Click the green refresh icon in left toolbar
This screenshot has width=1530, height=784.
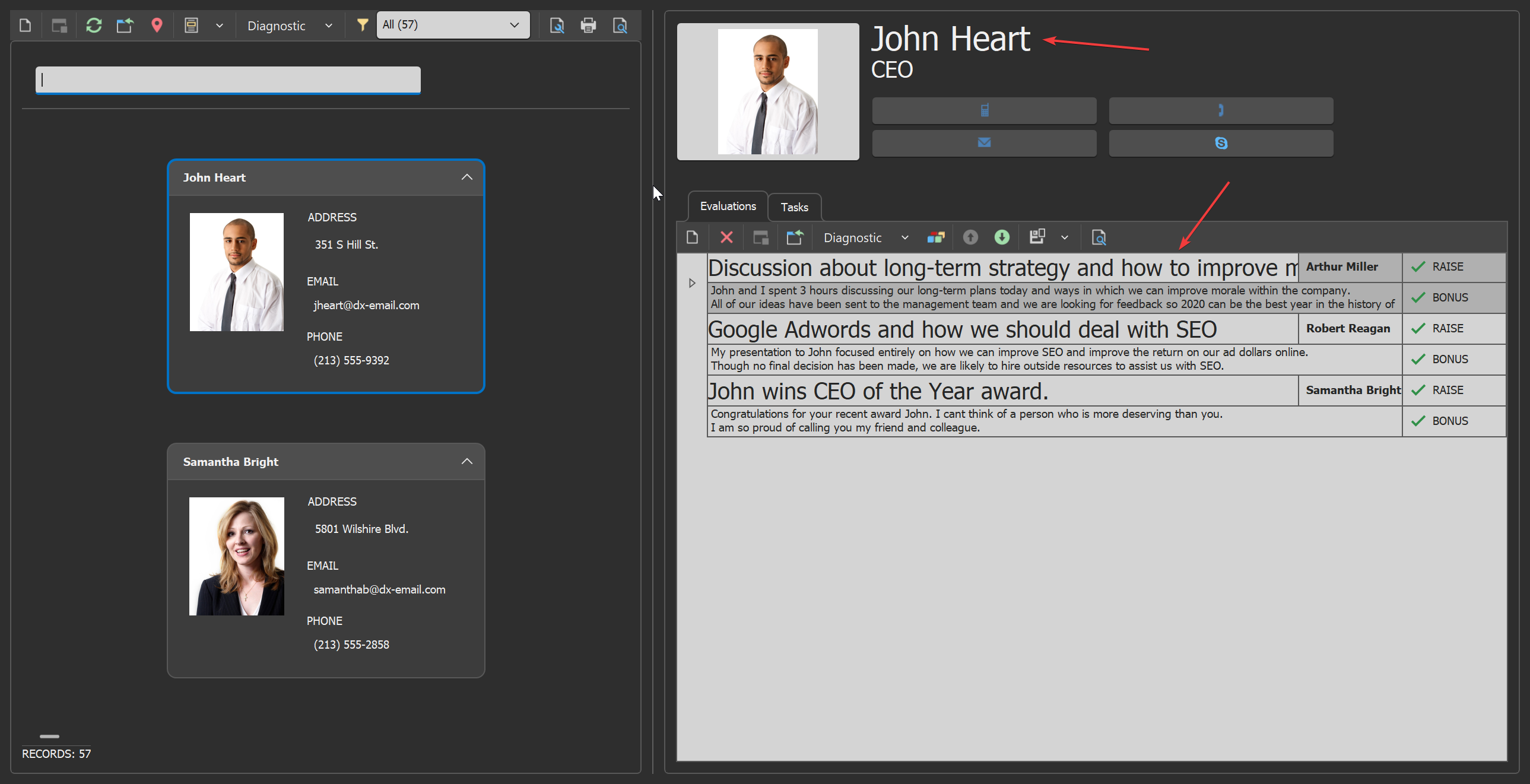(93, 26)
